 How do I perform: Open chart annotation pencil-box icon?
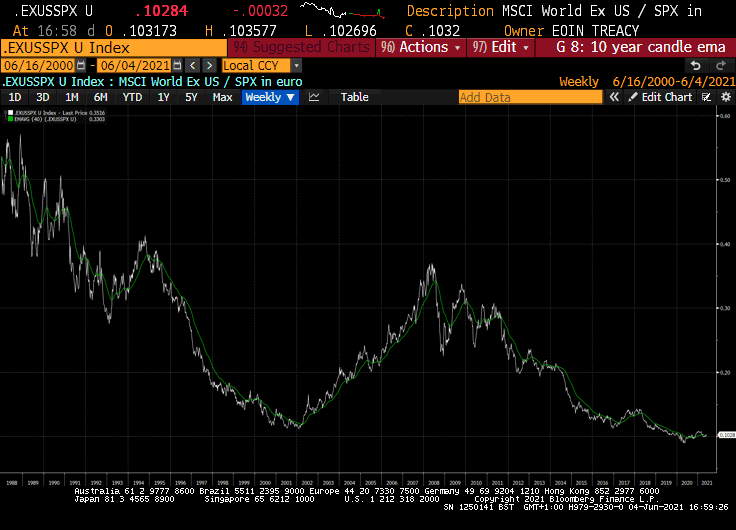(x=706, y=97)
